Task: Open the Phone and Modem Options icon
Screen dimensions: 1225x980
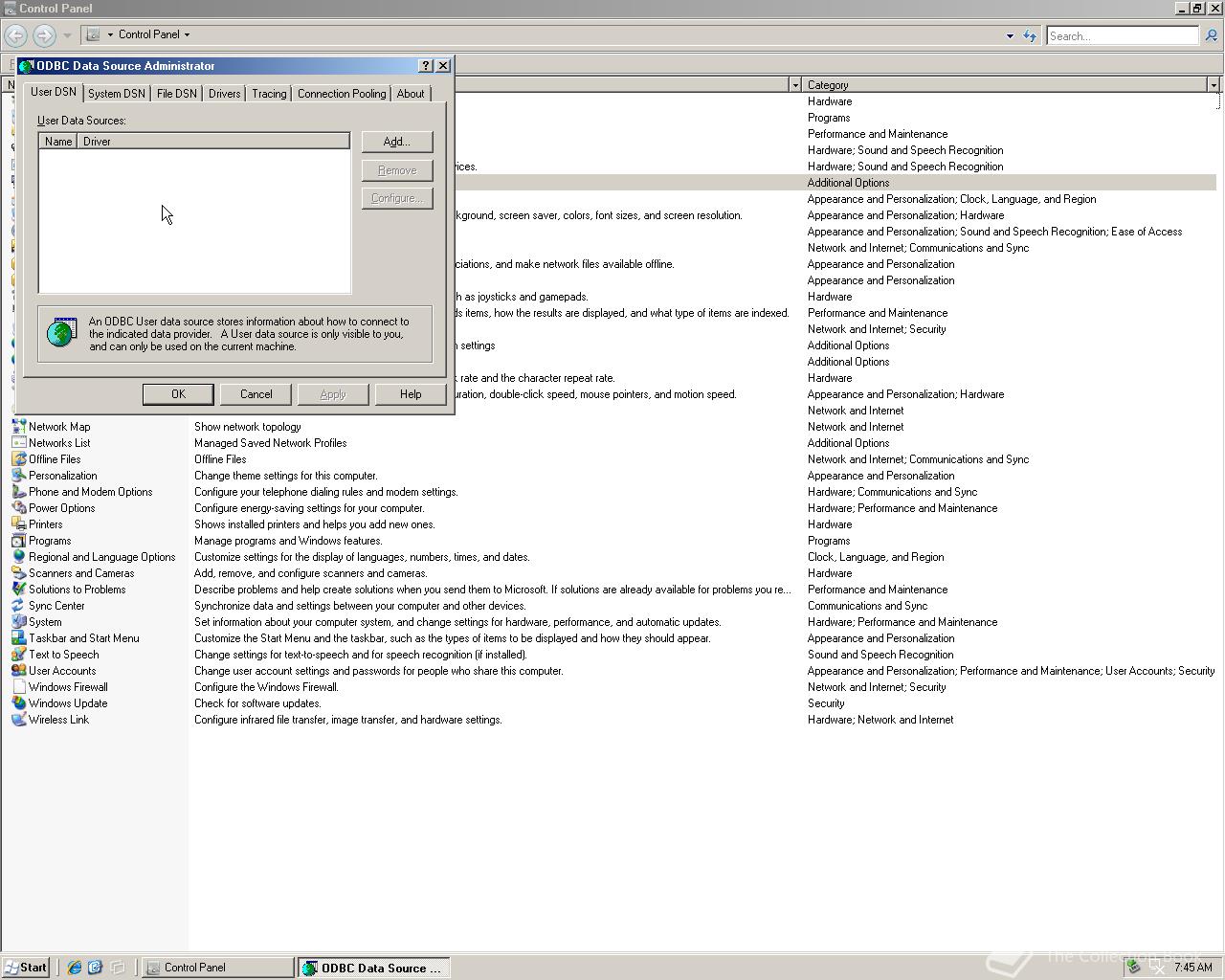Action: click(18, 492)
